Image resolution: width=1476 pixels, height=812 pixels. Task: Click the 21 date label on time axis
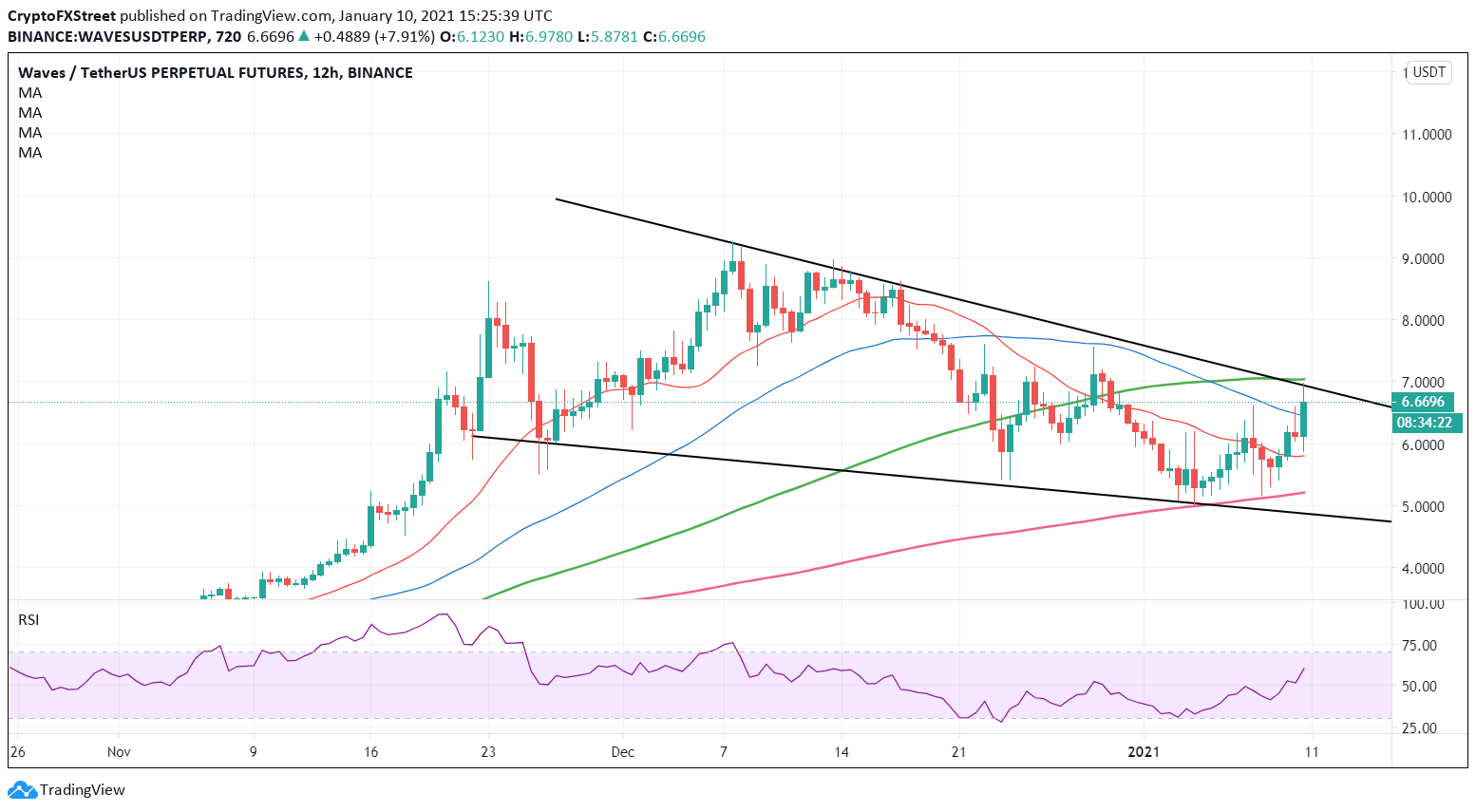pos(959,752)
